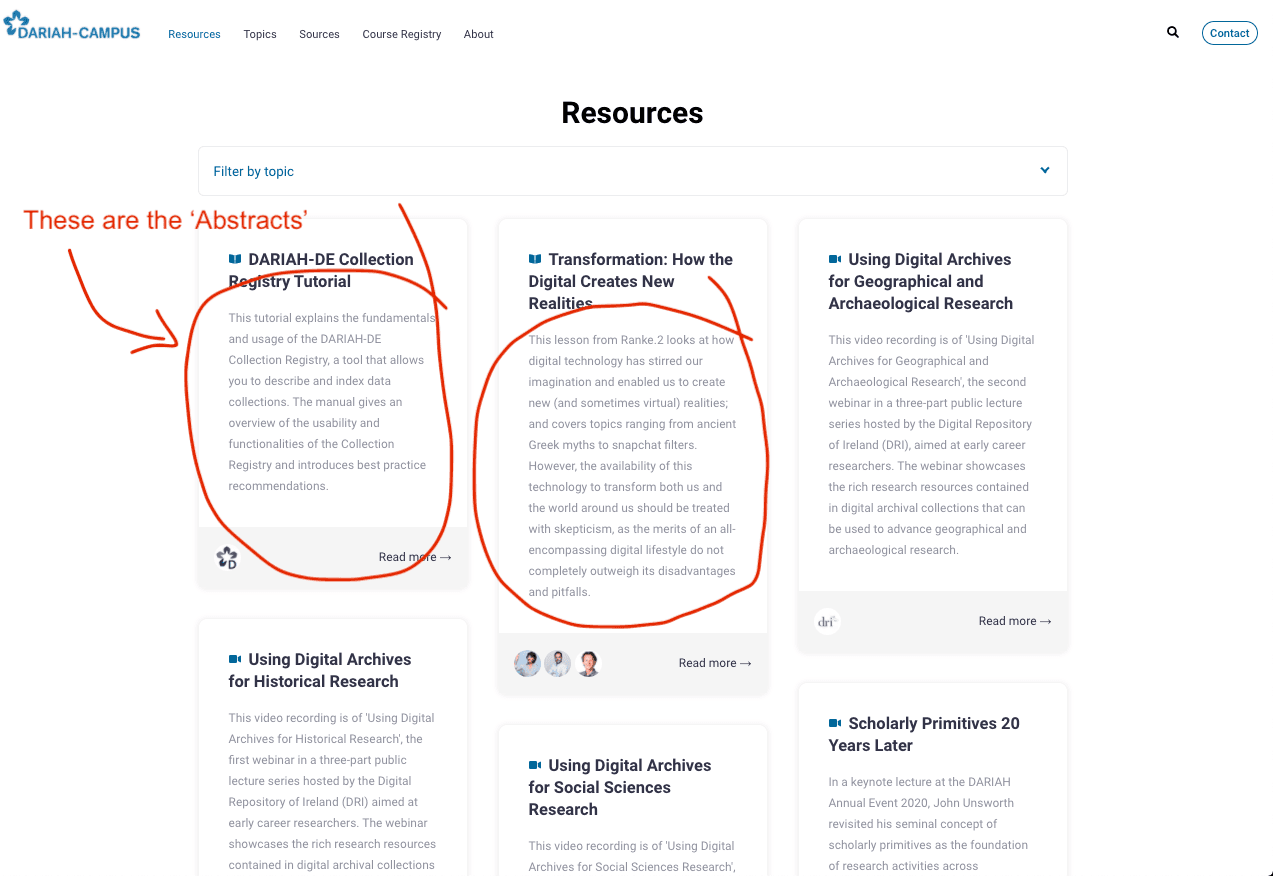This screenshot has height=876, width=1273.
Task: Open the Resources nav item
Action: [194, 34]
